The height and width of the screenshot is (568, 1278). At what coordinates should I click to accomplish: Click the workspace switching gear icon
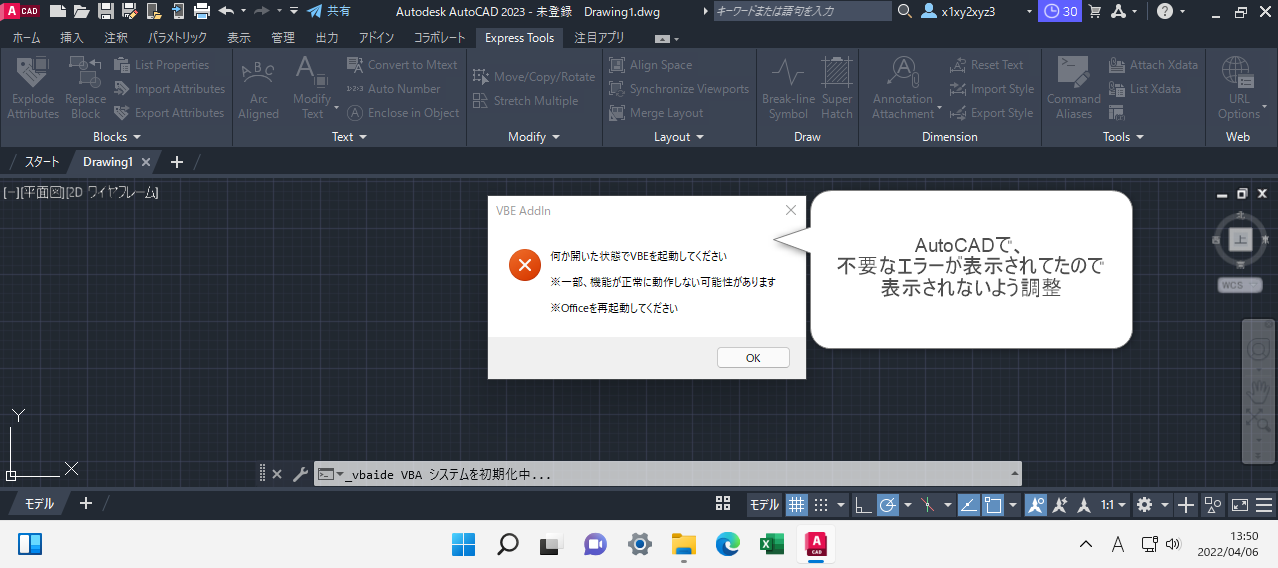[1144, 505]
